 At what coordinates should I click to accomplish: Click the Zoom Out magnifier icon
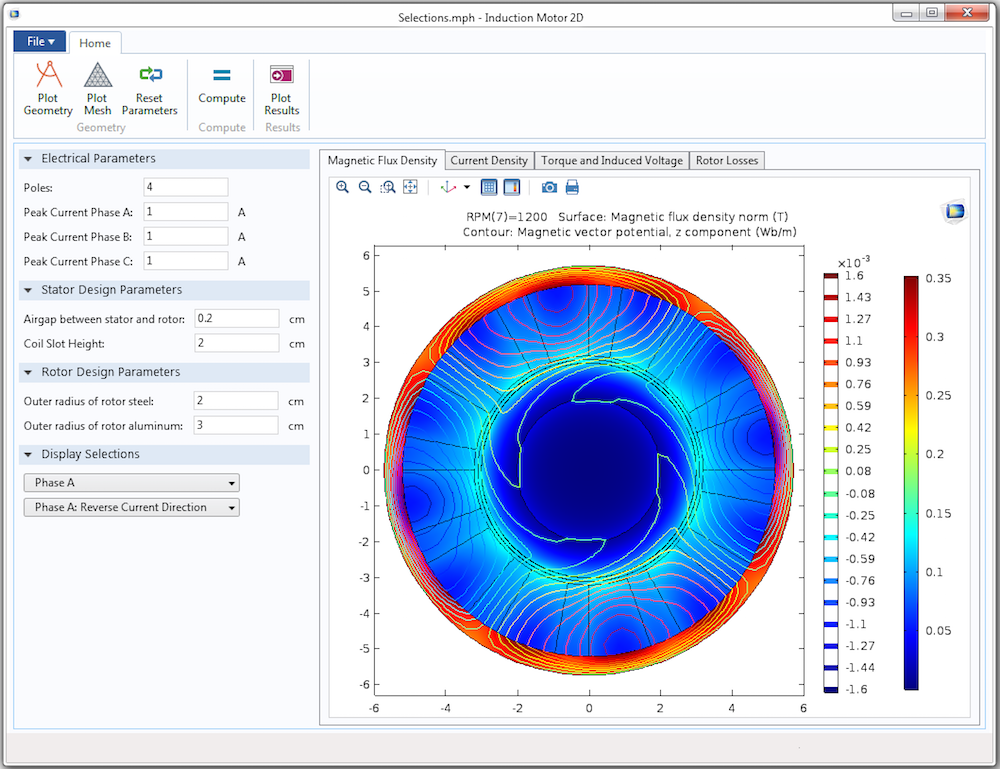coord(365,187)
